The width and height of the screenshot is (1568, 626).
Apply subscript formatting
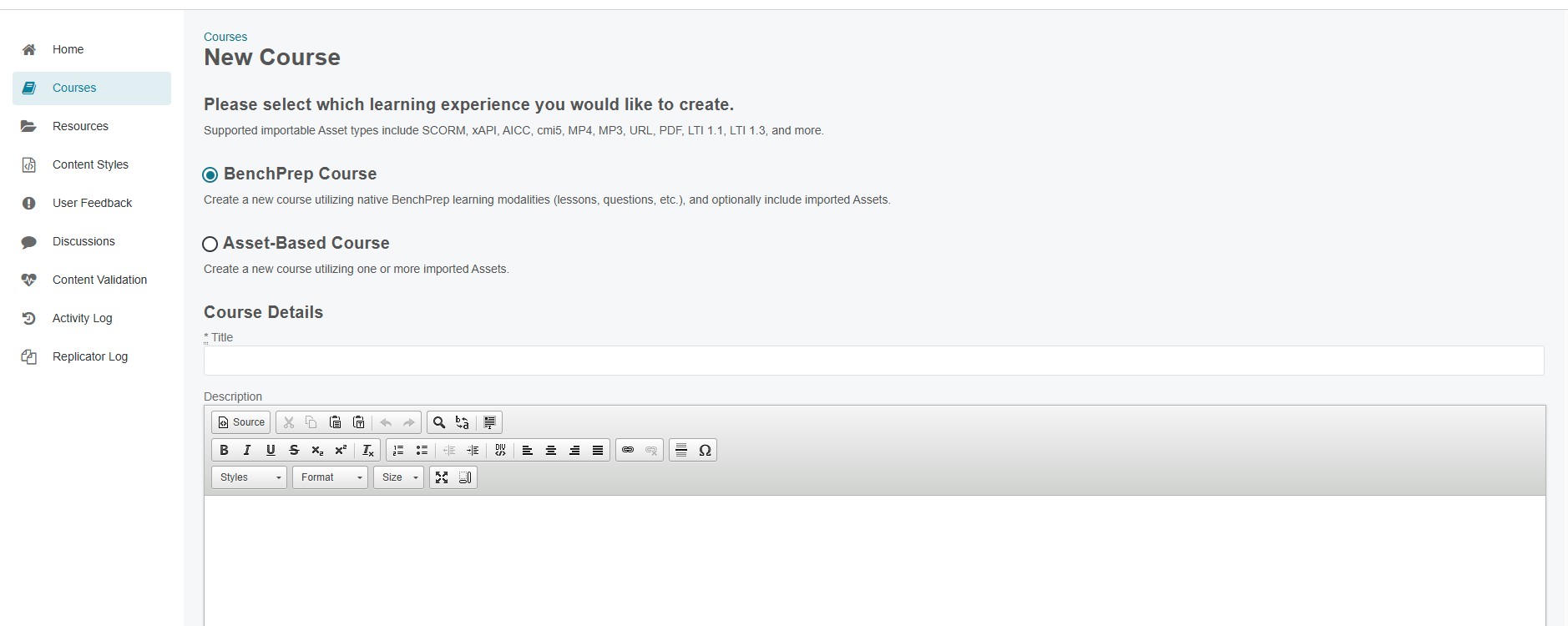pyautogui.click(x=317, y=450)
